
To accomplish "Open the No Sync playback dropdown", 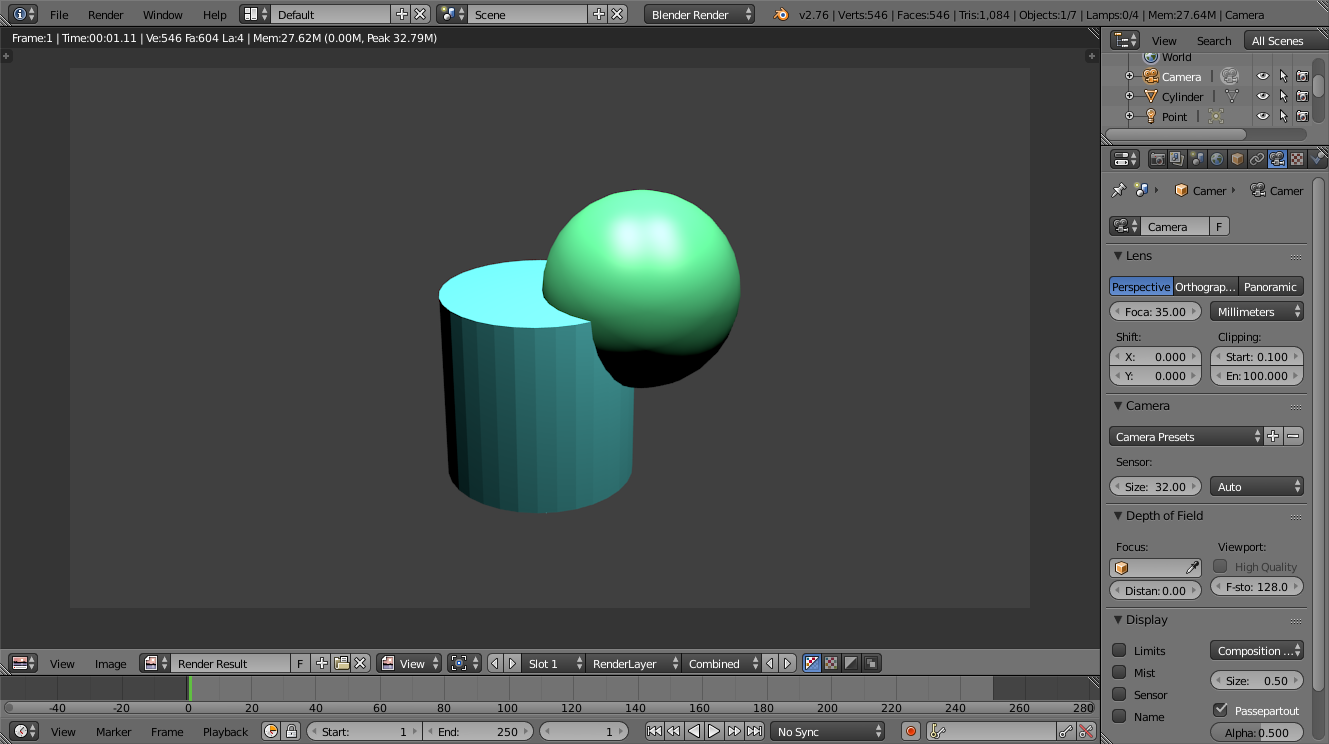I will pos(827,731).
